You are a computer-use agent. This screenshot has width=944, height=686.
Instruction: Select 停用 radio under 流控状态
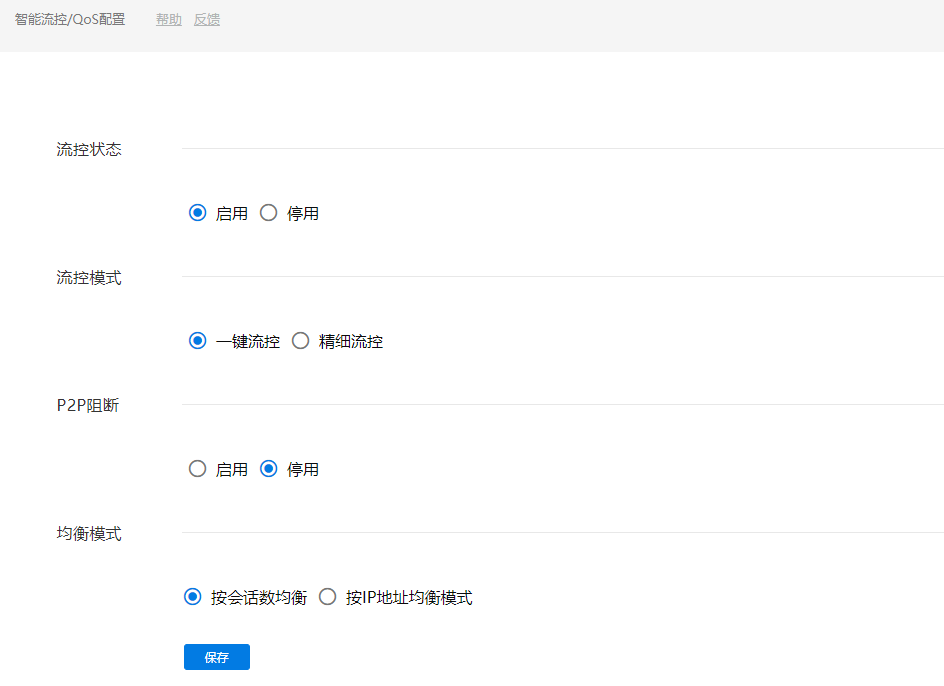click(x=268, y=213)
